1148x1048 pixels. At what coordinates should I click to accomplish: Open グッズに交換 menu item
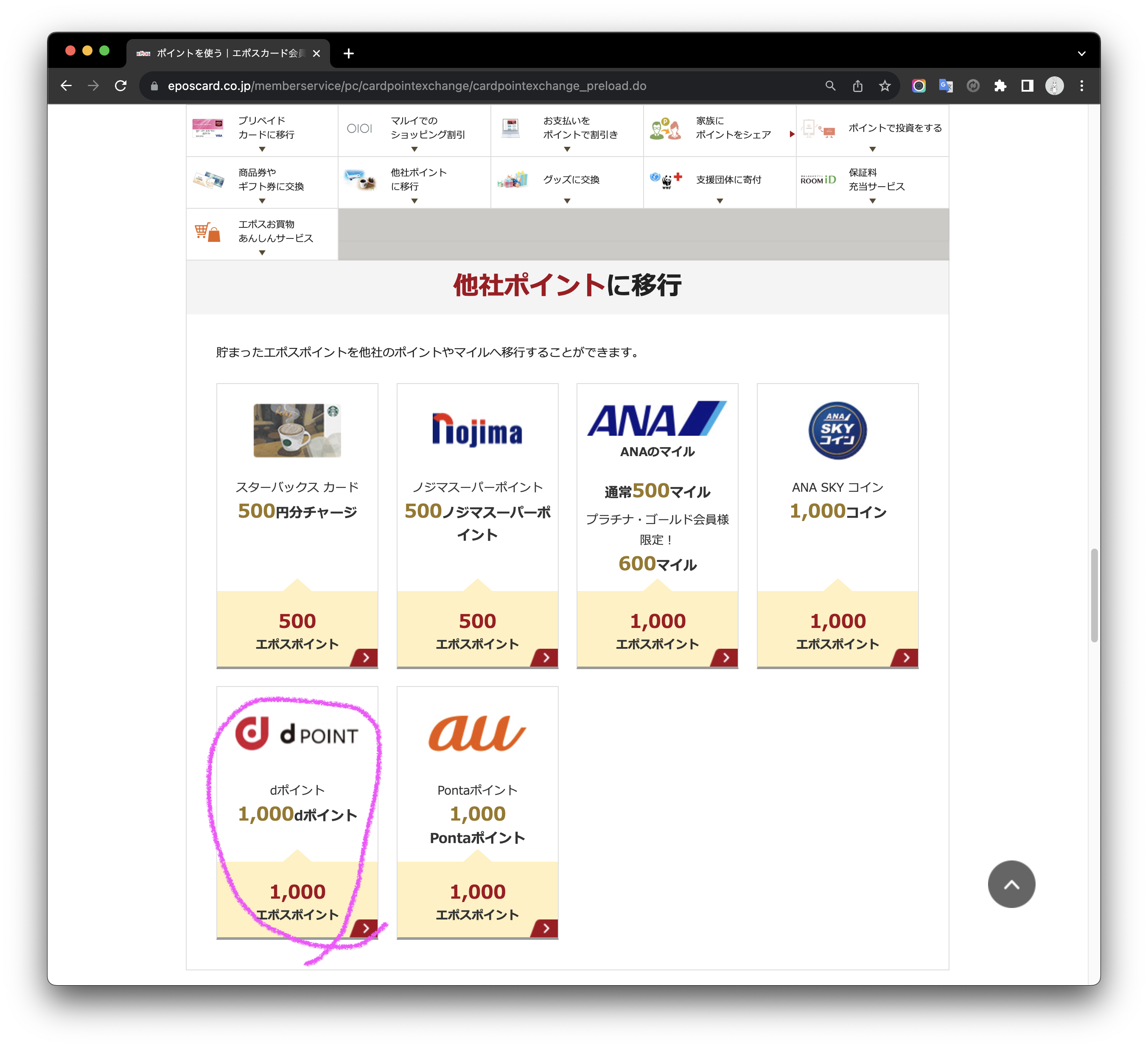click(567, 182)
